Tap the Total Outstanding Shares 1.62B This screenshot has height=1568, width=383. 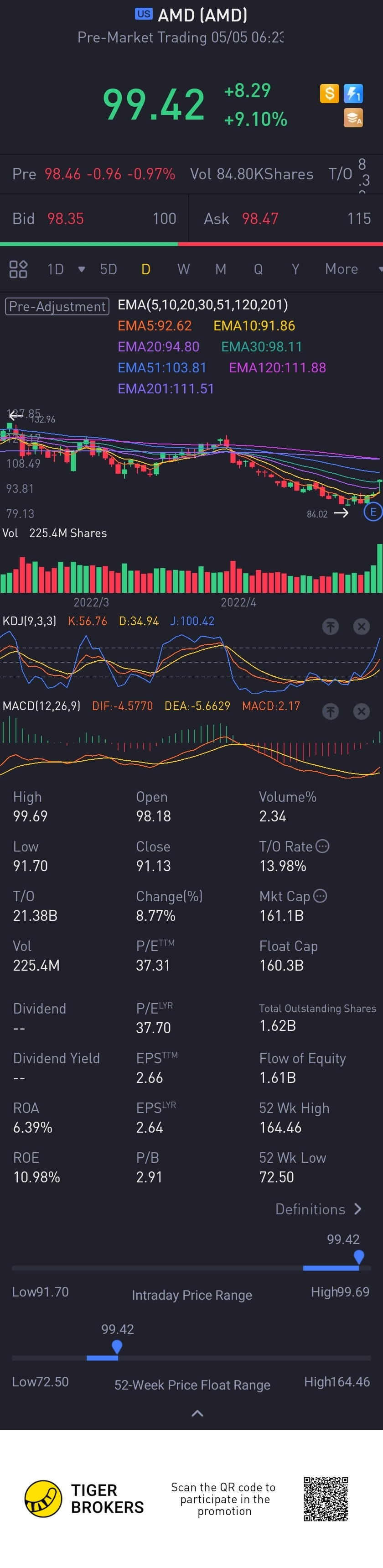coord(277,1026)
